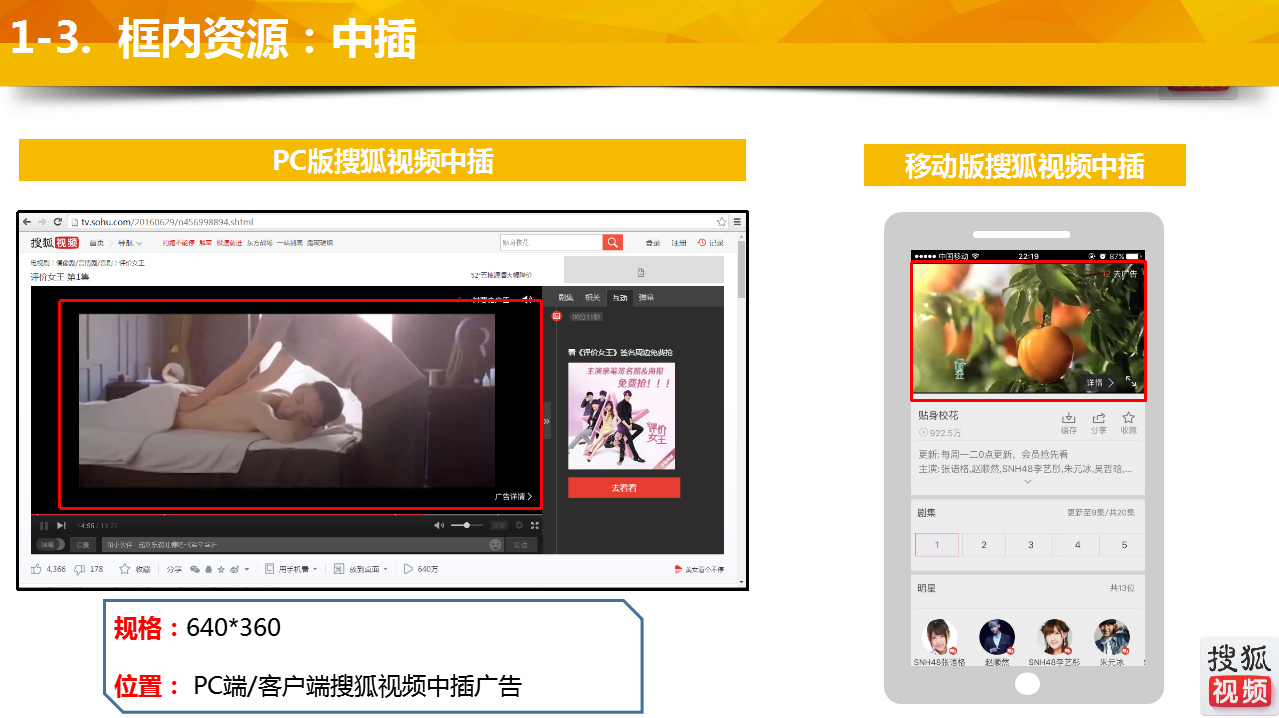Select episode 2 in the mobile 剧集 list
Viewport: 1279px width, 718px height.
pyautogui.click(x=984, y=545)
